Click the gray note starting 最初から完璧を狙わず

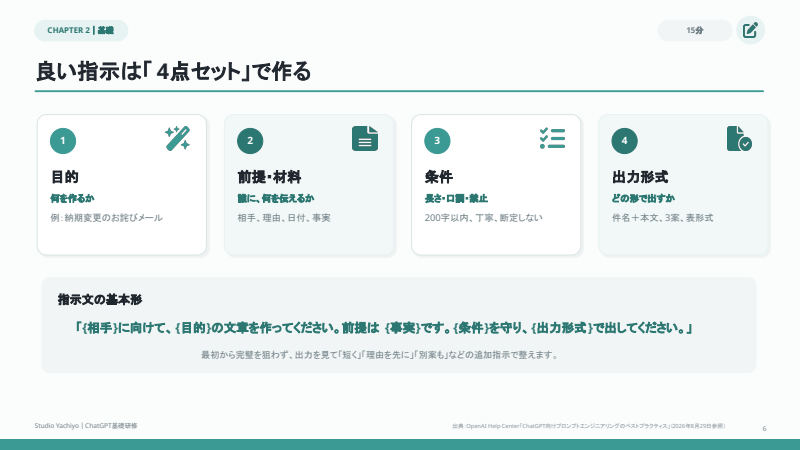[x=380, y=355]
